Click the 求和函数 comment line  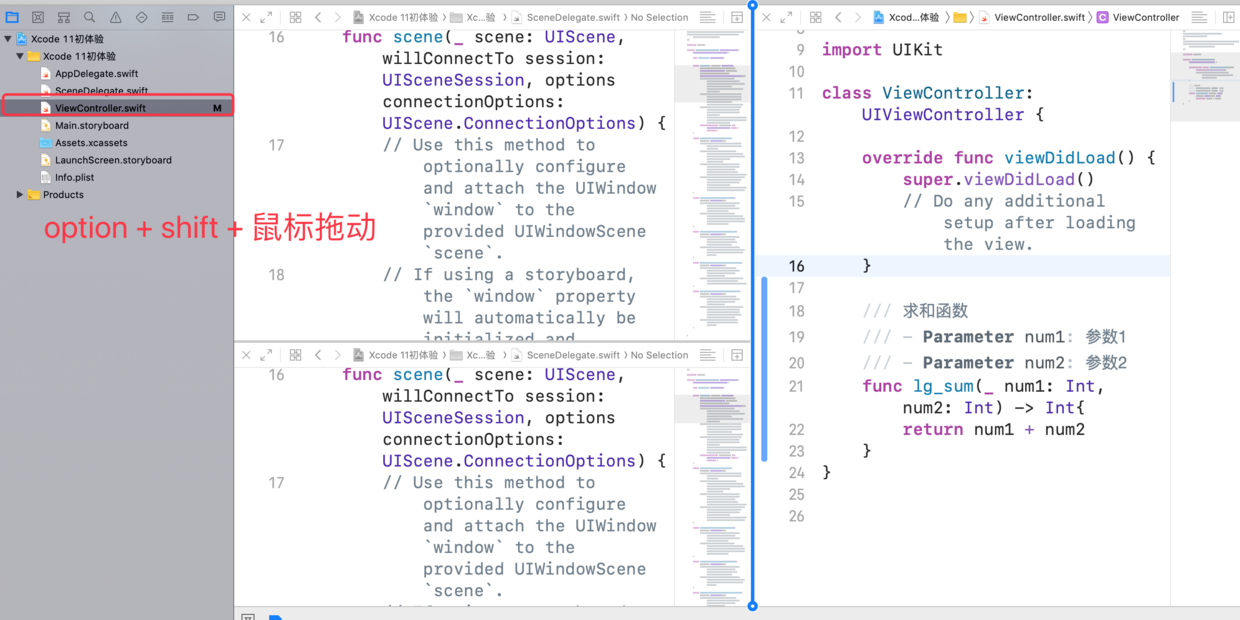pos(915,311)
